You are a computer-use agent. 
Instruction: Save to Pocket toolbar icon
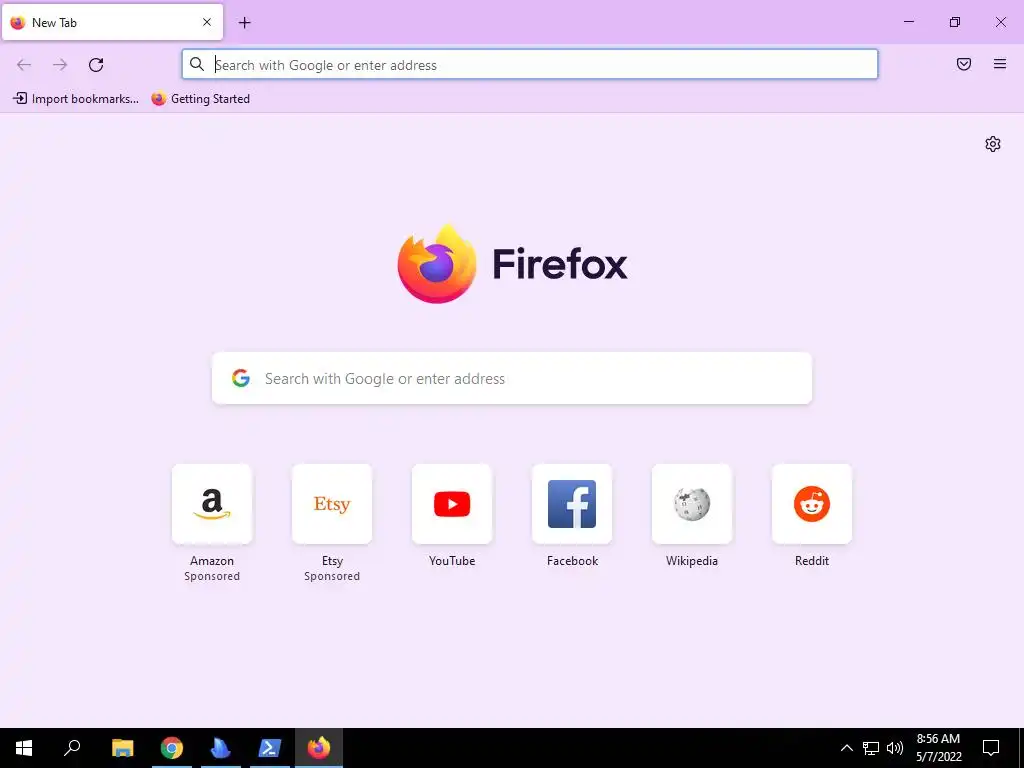pos(964,64)
